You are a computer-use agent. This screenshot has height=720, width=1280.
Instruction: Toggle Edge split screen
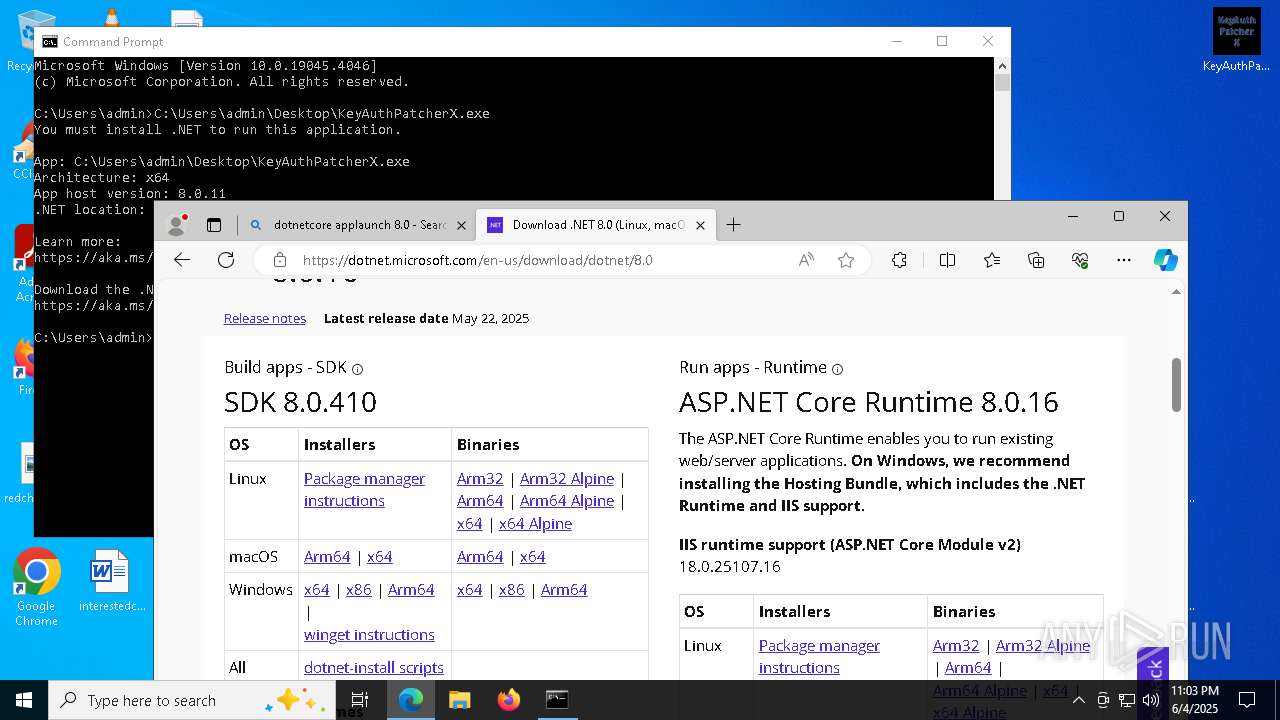947,260
